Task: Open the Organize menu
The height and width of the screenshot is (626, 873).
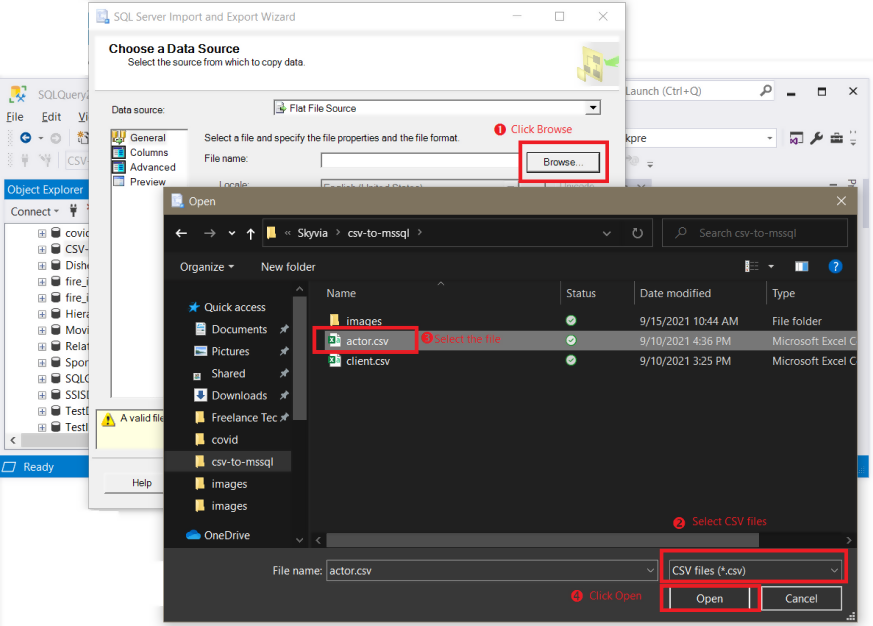Action: click(206, 266)
